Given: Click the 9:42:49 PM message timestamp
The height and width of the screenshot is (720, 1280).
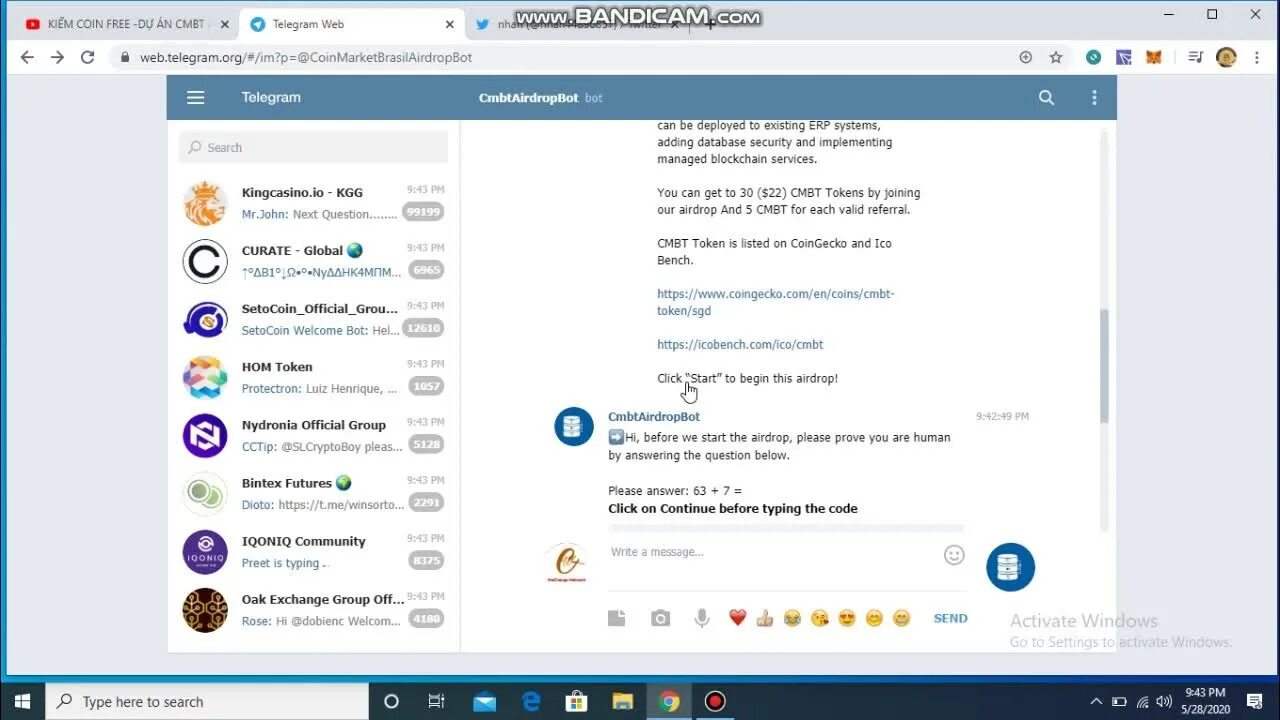Looking at the screenshot, I should coord(1002,416).
